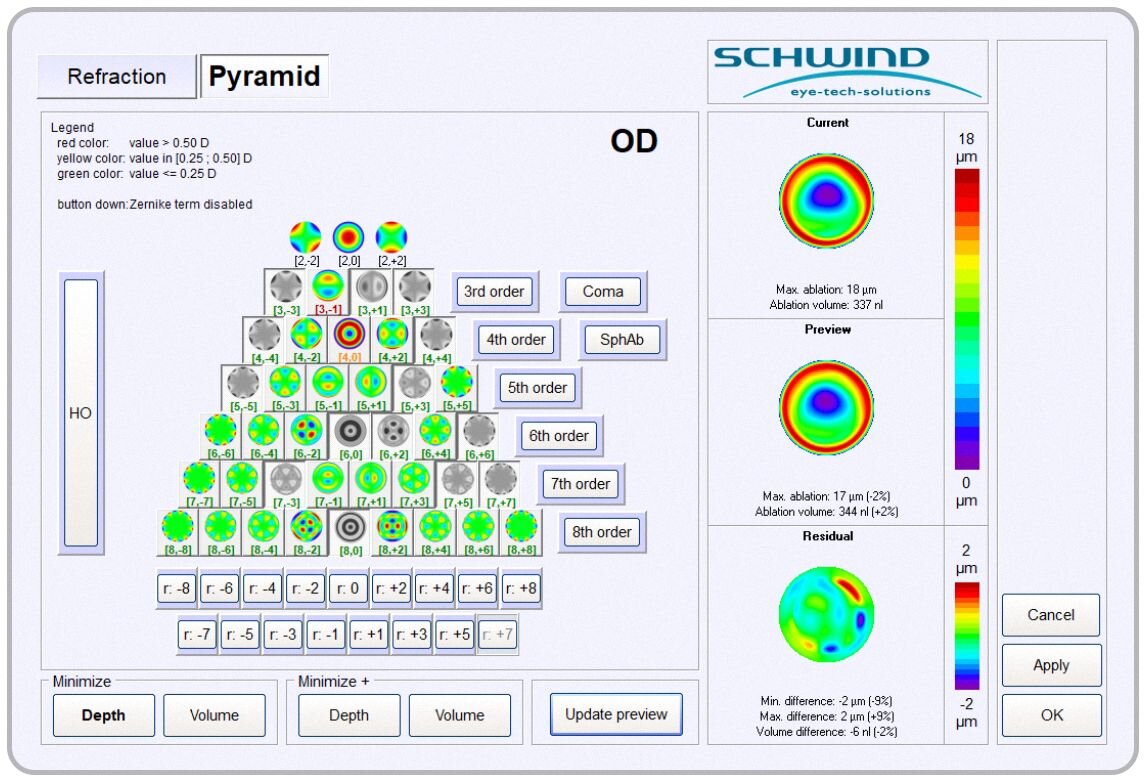Click the [2,-2] astigmatism map icon
This screenshot has height=776, width=1144.
(306, 238)
